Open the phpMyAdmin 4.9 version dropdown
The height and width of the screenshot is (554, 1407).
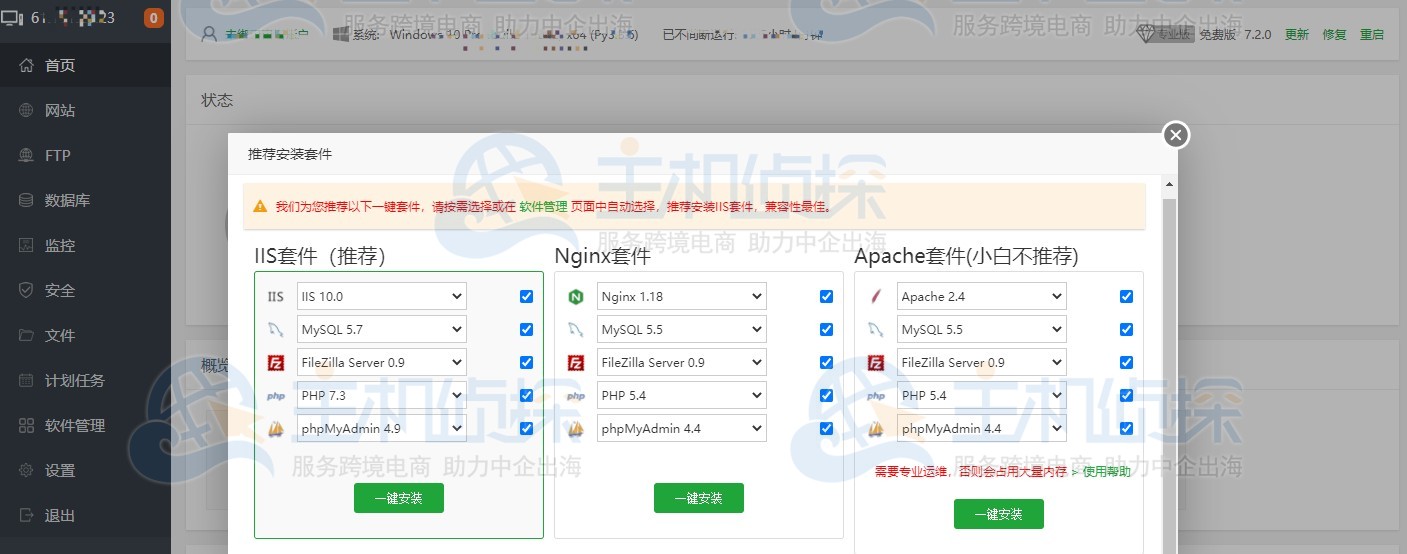382,428
